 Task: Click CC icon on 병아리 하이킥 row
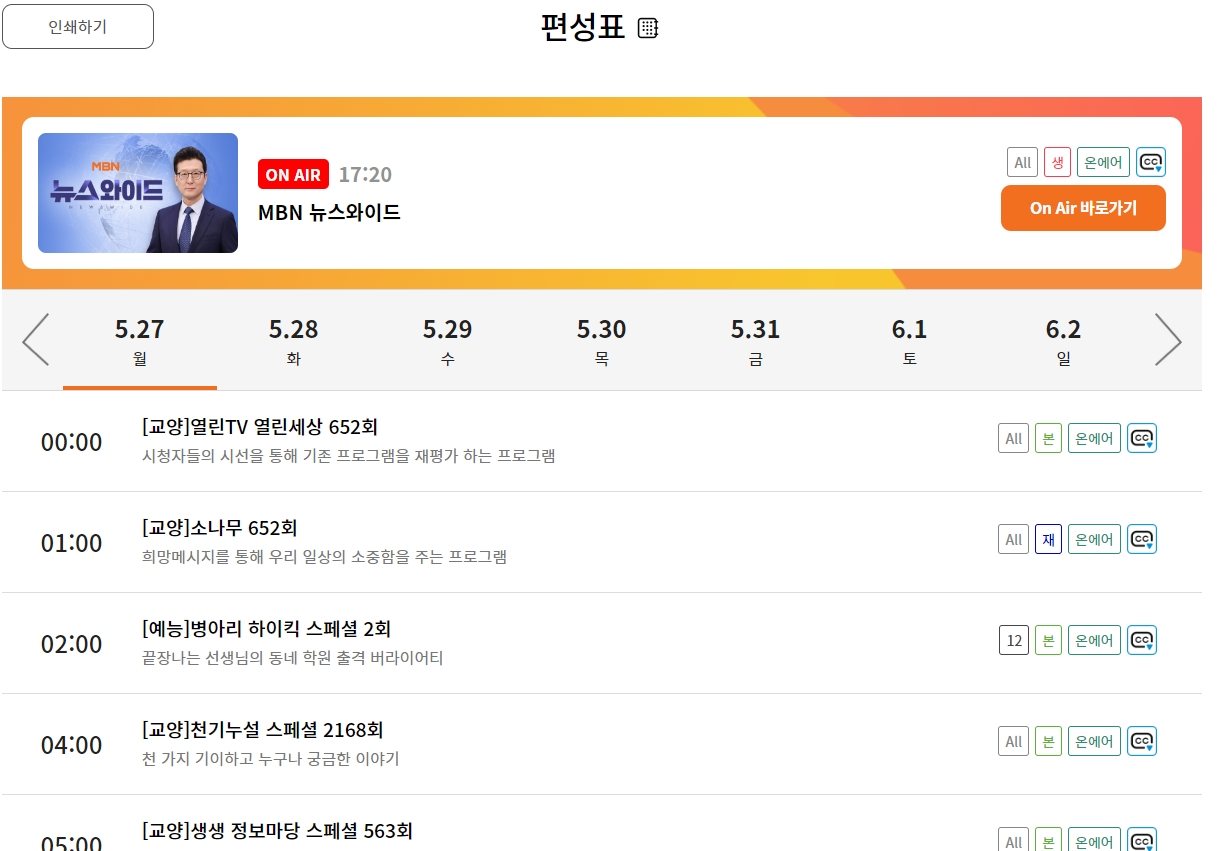[1142, 640]
